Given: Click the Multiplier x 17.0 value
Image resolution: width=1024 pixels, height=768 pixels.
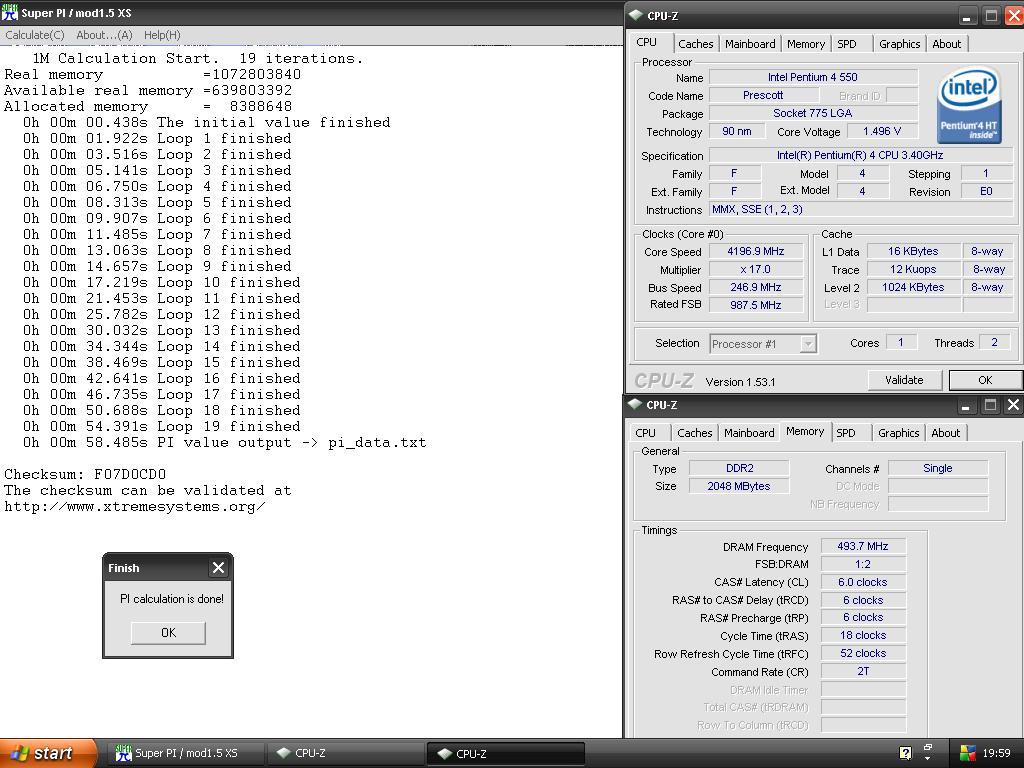Looking at the screenshot, I should tap(756, 269).
